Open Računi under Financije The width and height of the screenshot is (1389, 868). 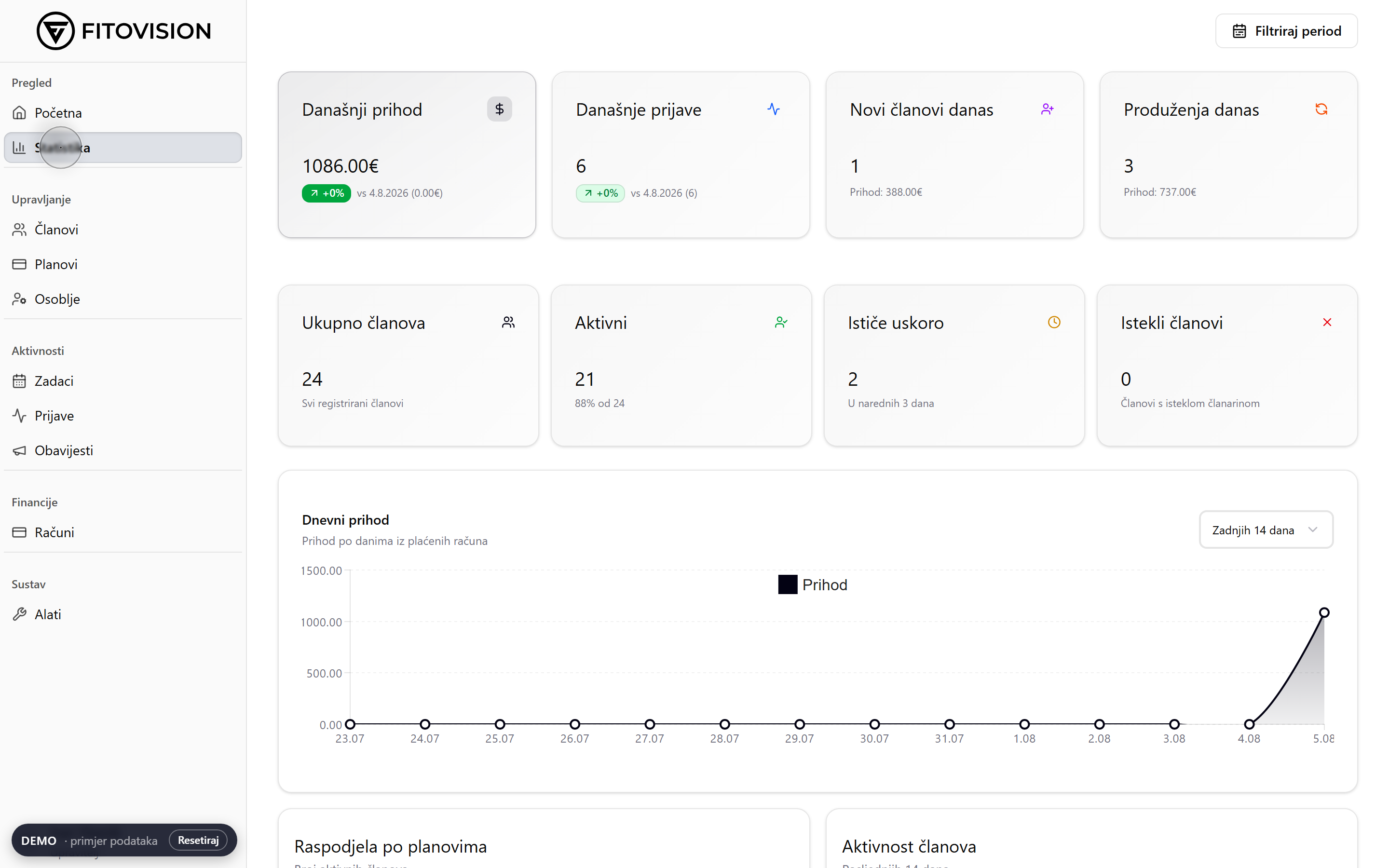point(123,532)
